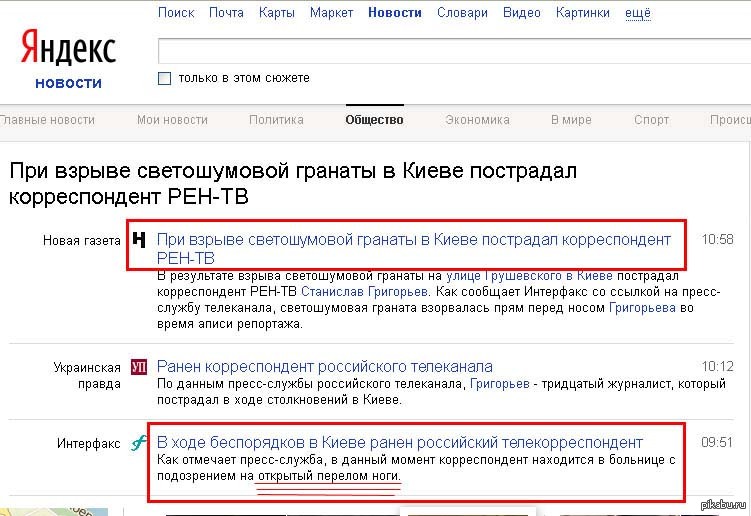This screenshot has height=516, width=751.
Task: Click the 'новости' label under the logo
Action: [68, 83]
